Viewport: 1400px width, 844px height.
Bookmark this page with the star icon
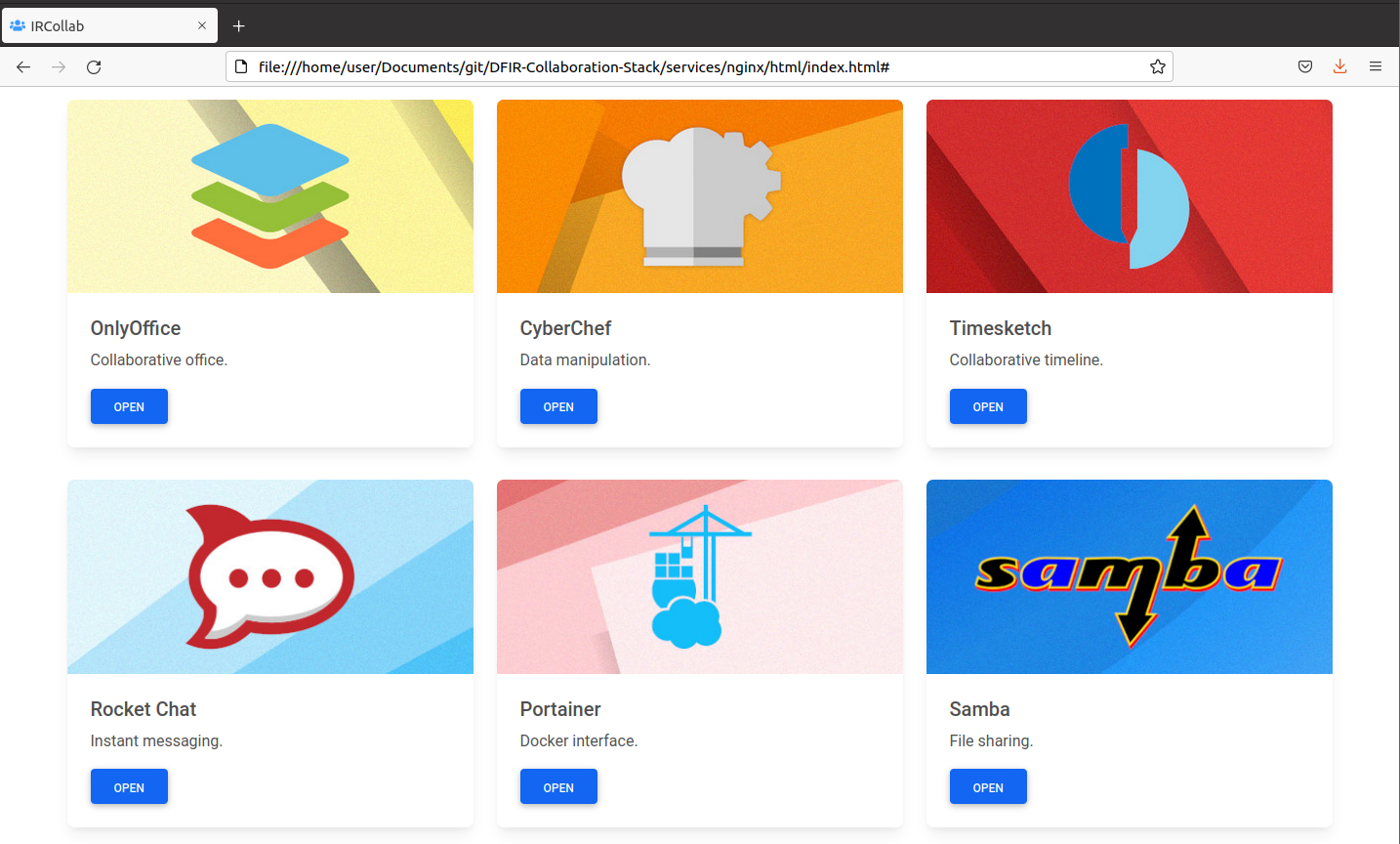[1158, 66]
